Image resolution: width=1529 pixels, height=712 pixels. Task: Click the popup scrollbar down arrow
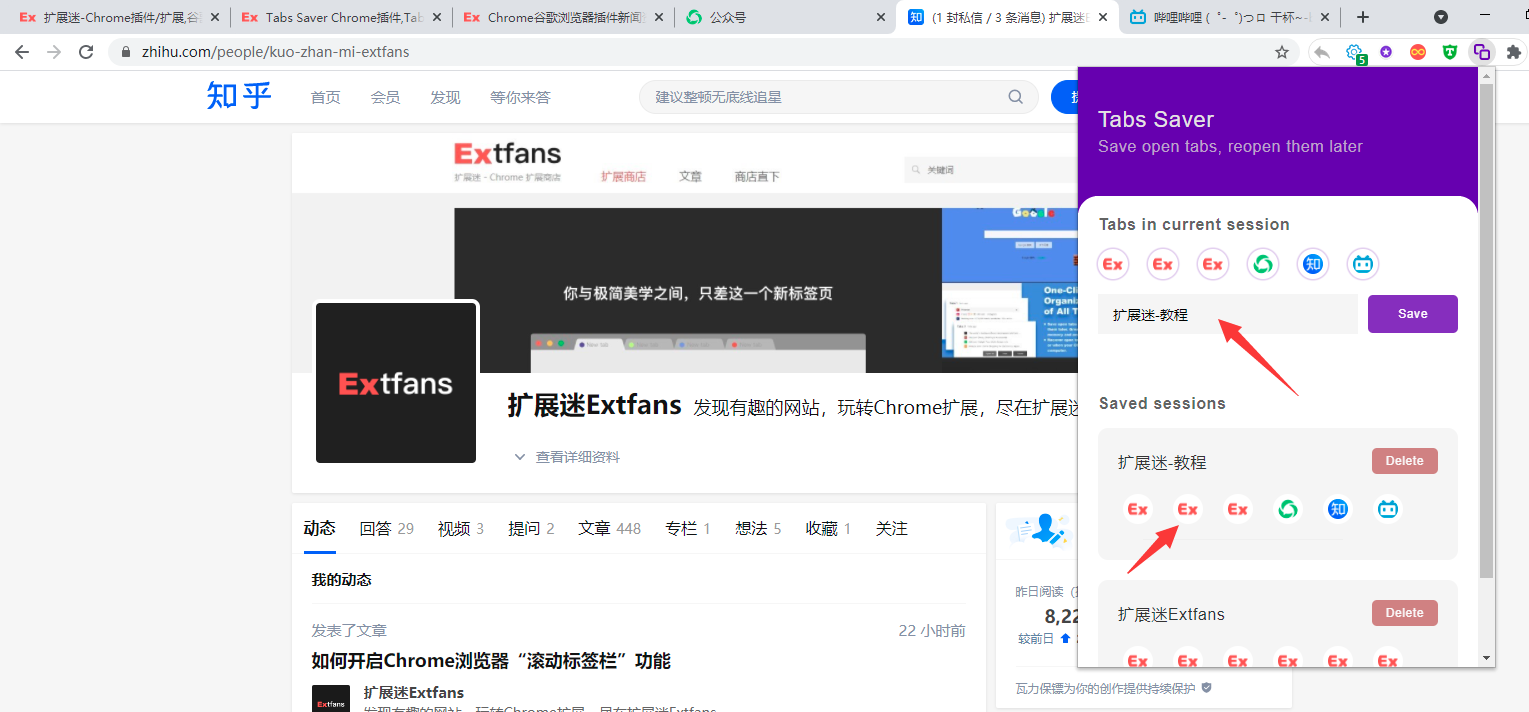pyautogui.click(x=1486, y=658)
